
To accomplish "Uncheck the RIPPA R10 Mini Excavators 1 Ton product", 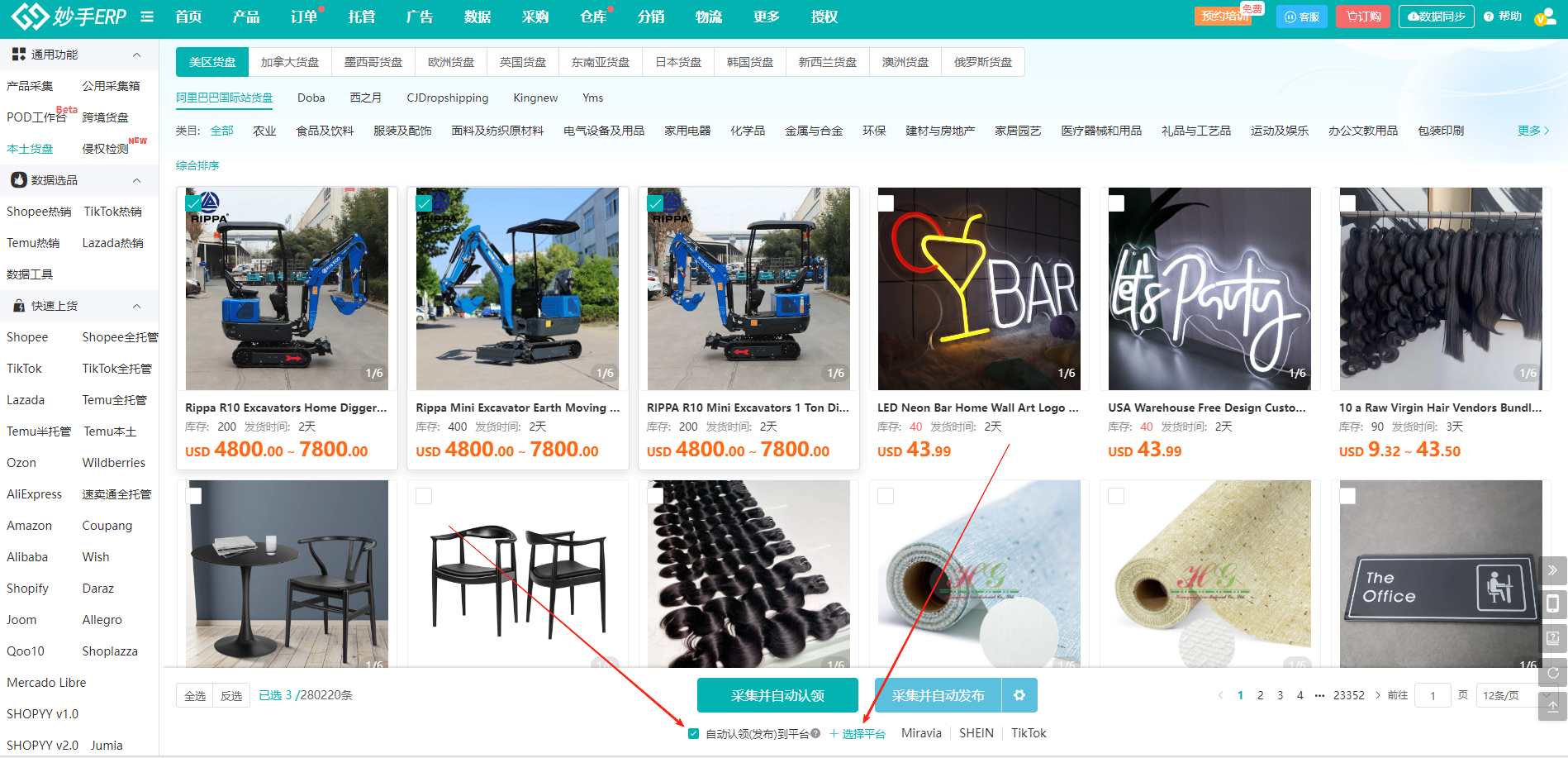I will click(x=655, y=203).
